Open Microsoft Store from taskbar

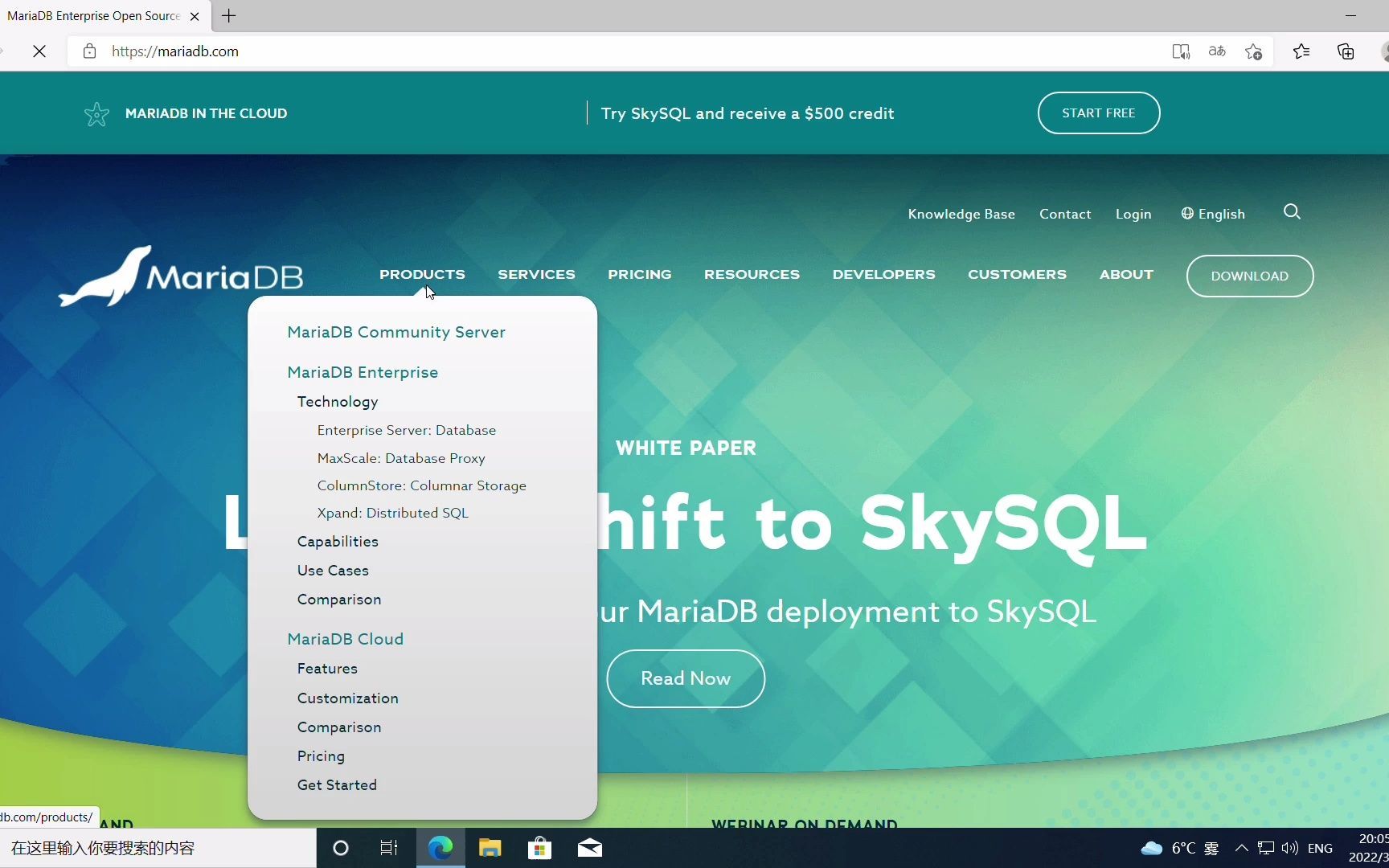[539, 848]
